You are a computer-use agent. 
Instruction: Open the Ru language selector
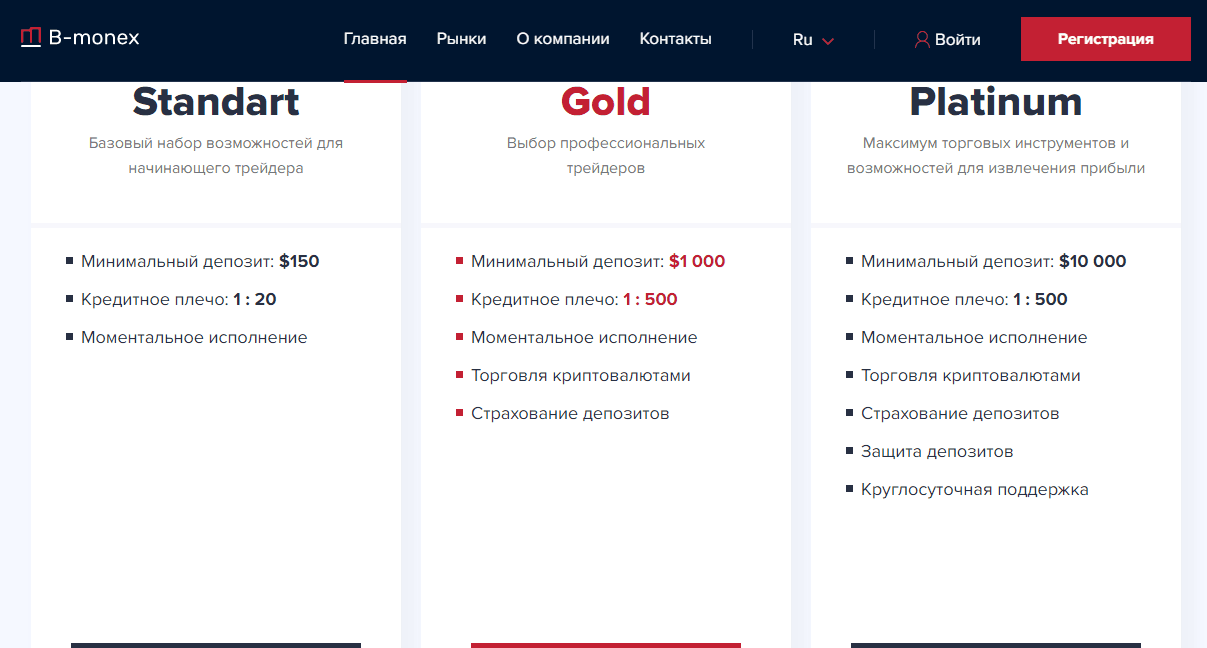click(812, 40)
